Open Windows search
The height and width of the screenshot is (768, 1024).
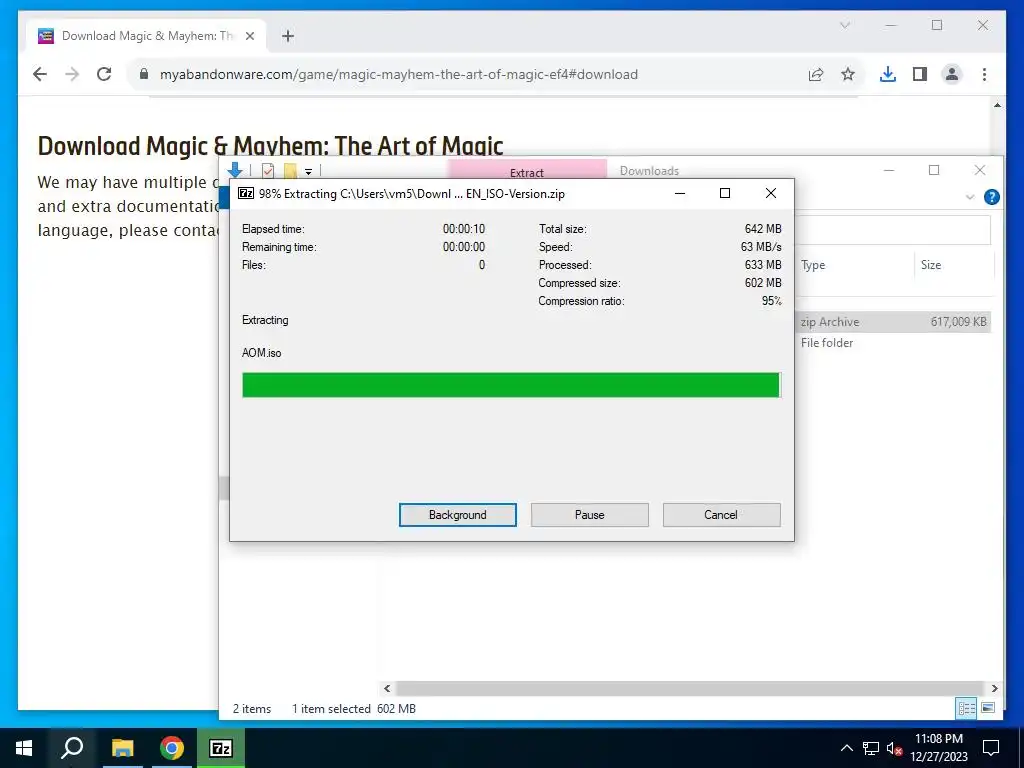tap(72, 748)
